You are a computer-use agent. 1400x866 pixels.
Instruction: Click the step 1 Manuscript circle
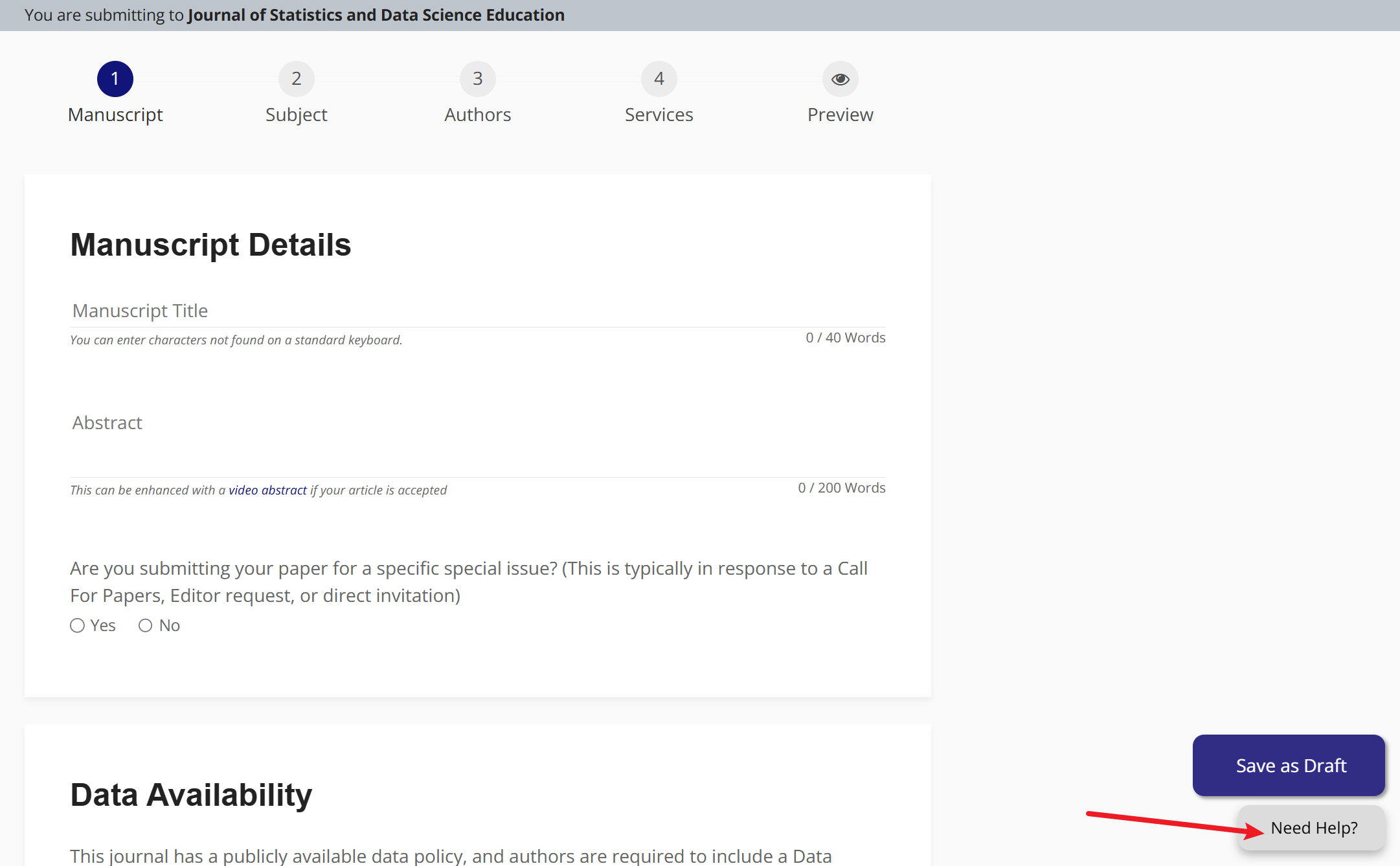point(115,79)
